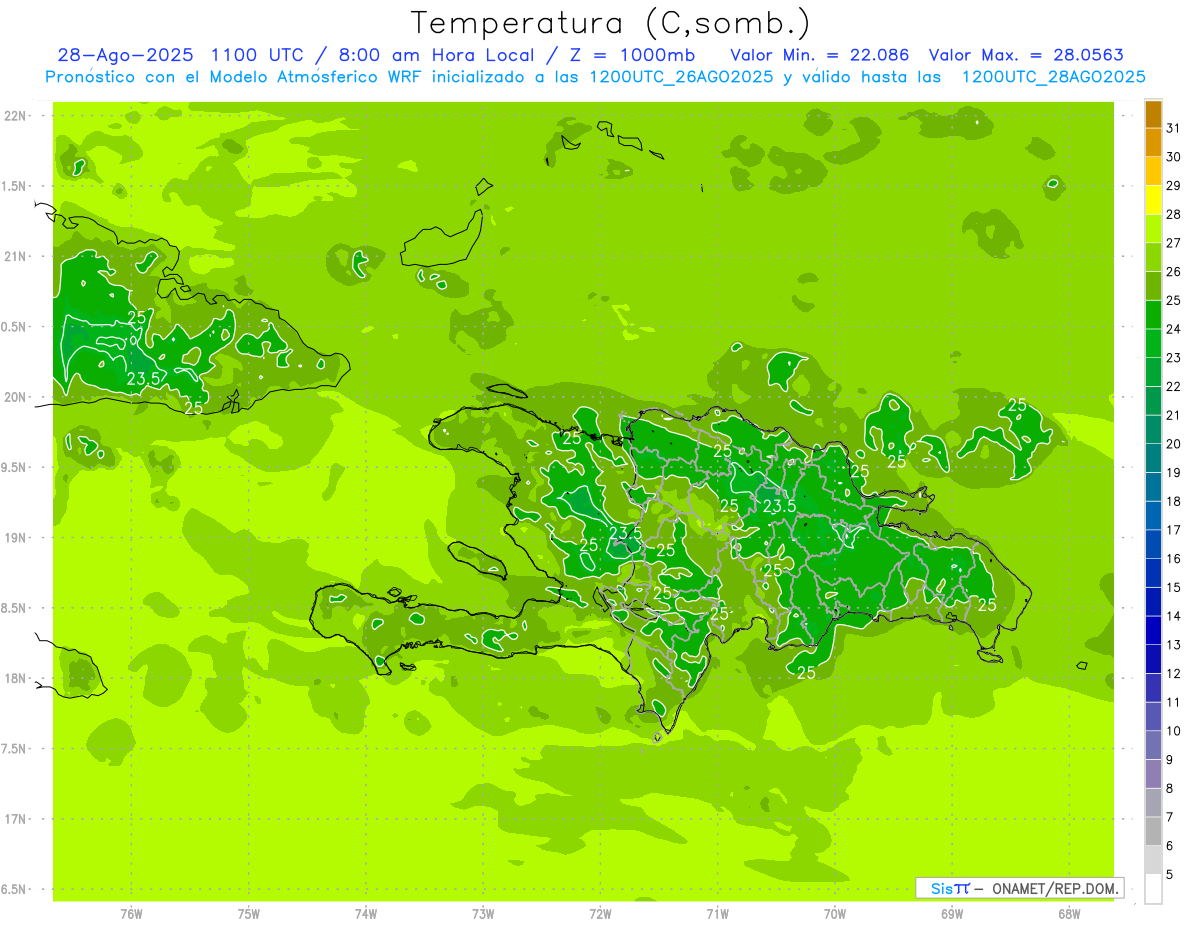Click the colorbar swatch between 30 and 31
1200x927 pixels.
point(1154,143)
